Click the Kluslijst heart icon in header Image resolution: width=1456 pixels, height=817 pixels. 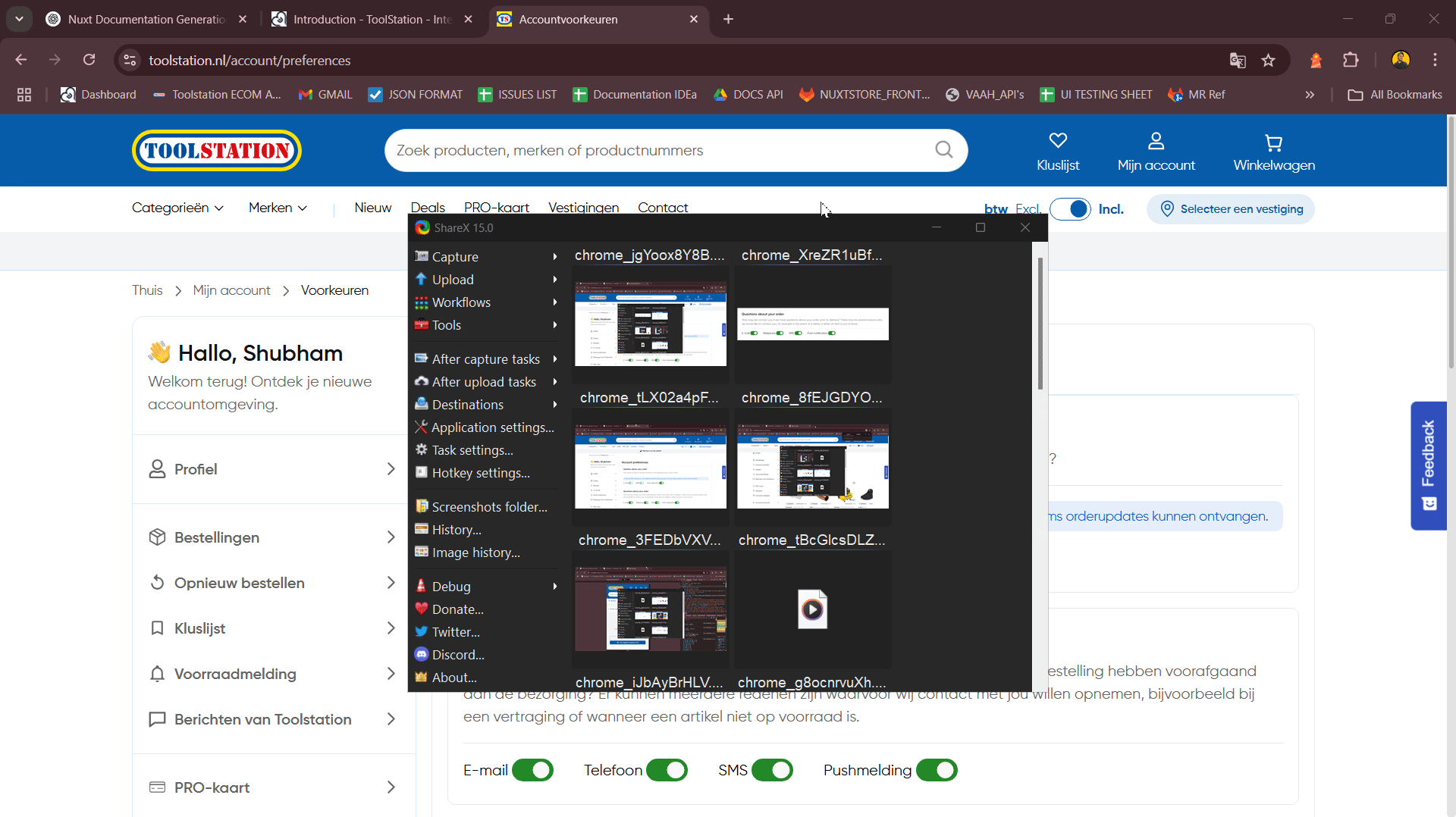pyautogui.click(x=1058, y=141)
